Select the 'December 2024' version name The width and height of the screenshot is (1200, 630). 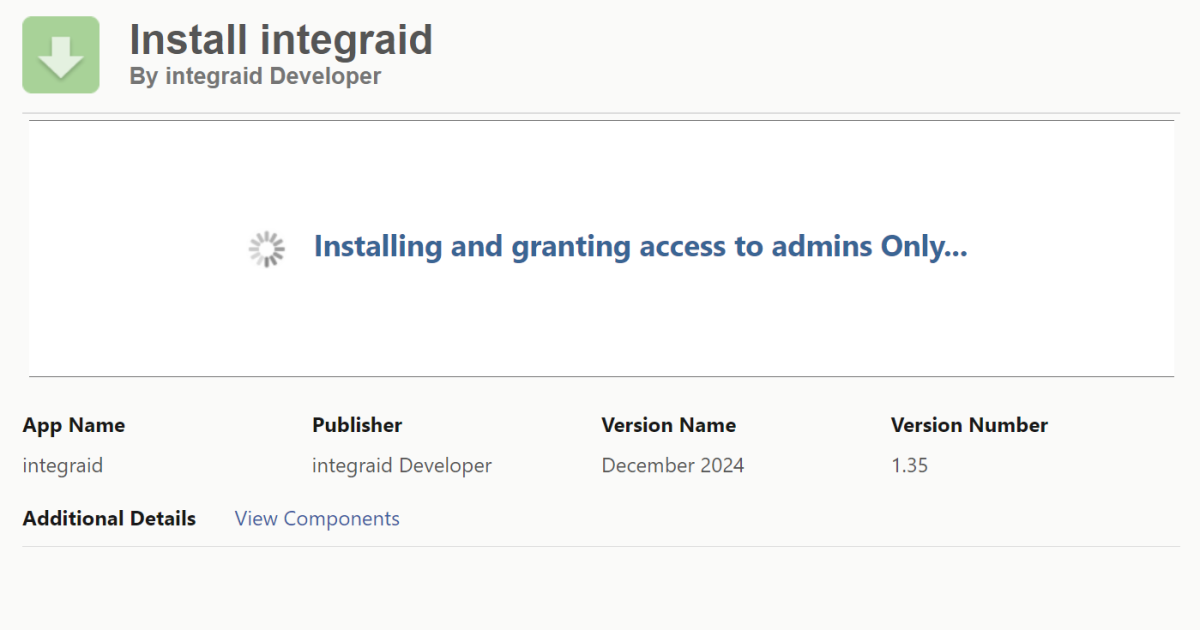pyautogui.click(x=673, y=466)
